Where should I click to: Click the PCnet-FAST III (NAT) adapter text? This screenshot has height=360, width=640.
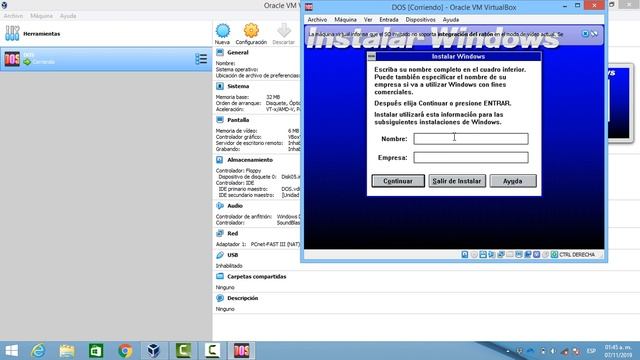(x=275, y=244)
